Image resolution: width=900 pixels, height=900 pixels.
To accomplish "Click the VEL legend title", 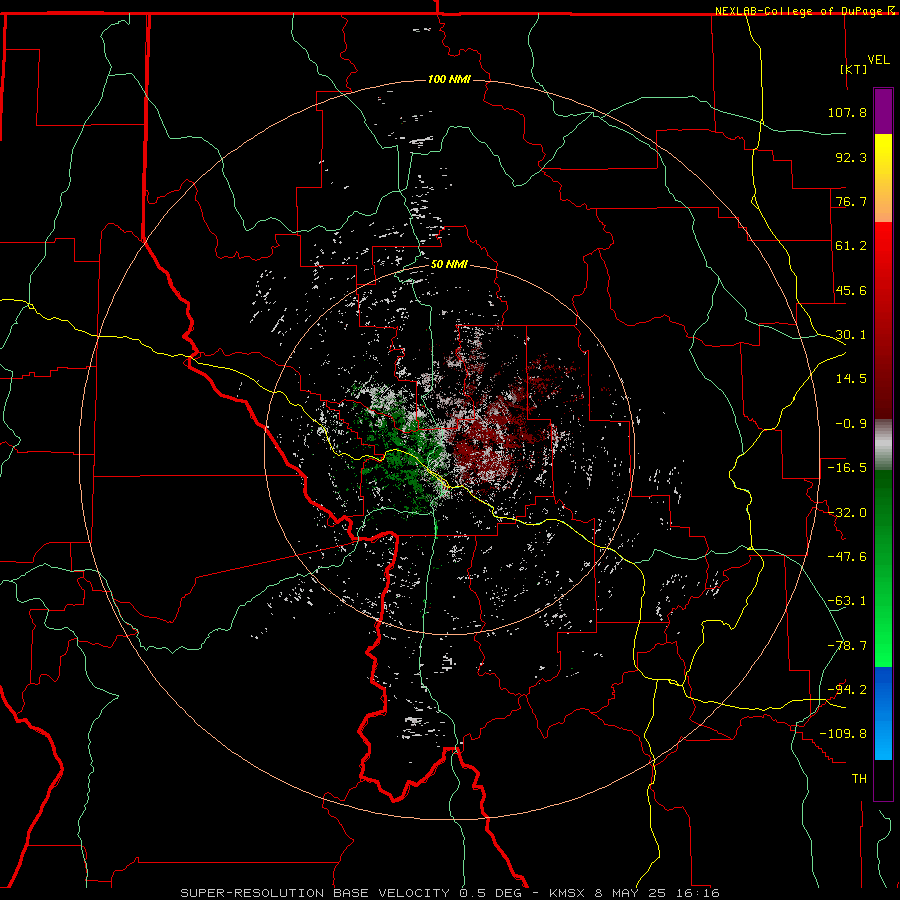I will point(878,60).
